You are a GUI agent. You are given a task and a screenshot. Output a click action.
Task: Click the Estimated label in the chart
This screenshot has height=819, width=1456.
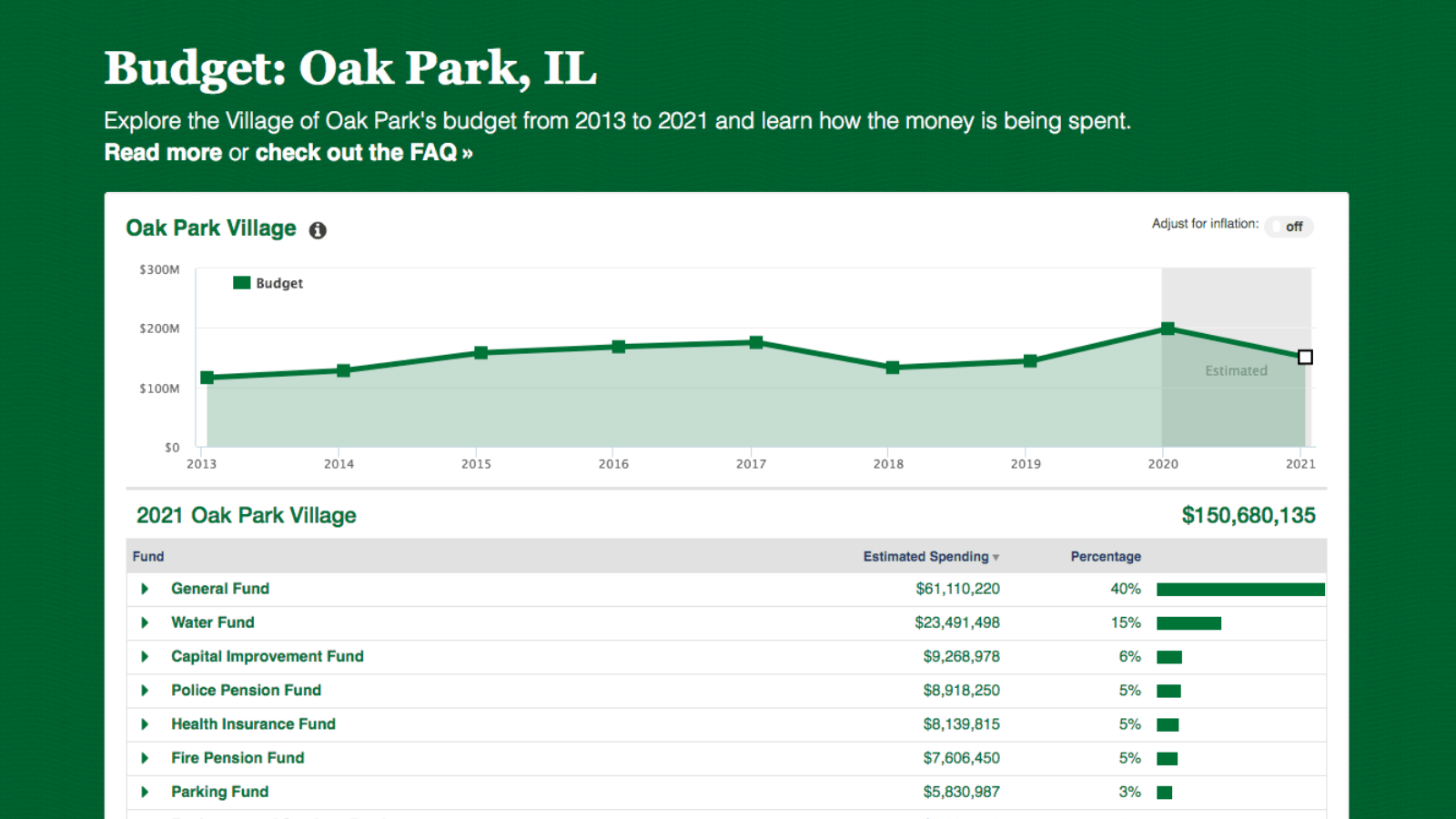[x=1236, y=370]
